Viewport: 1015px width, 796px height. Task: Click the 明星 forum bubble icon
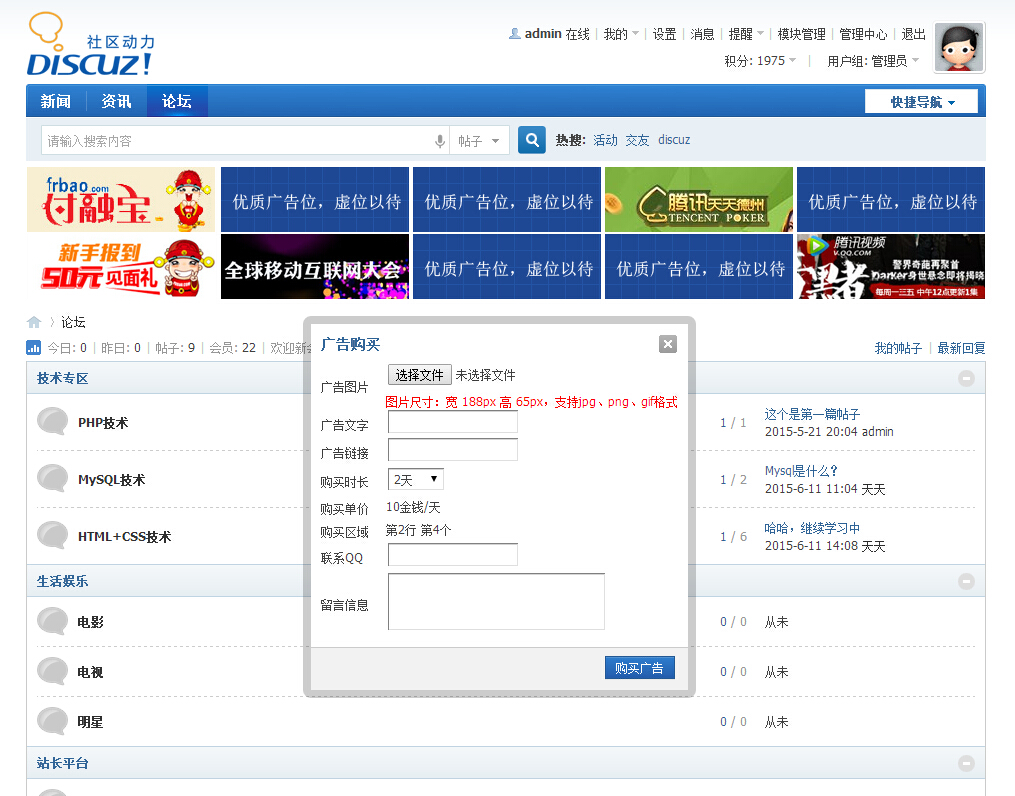click(x=52, y=721)
